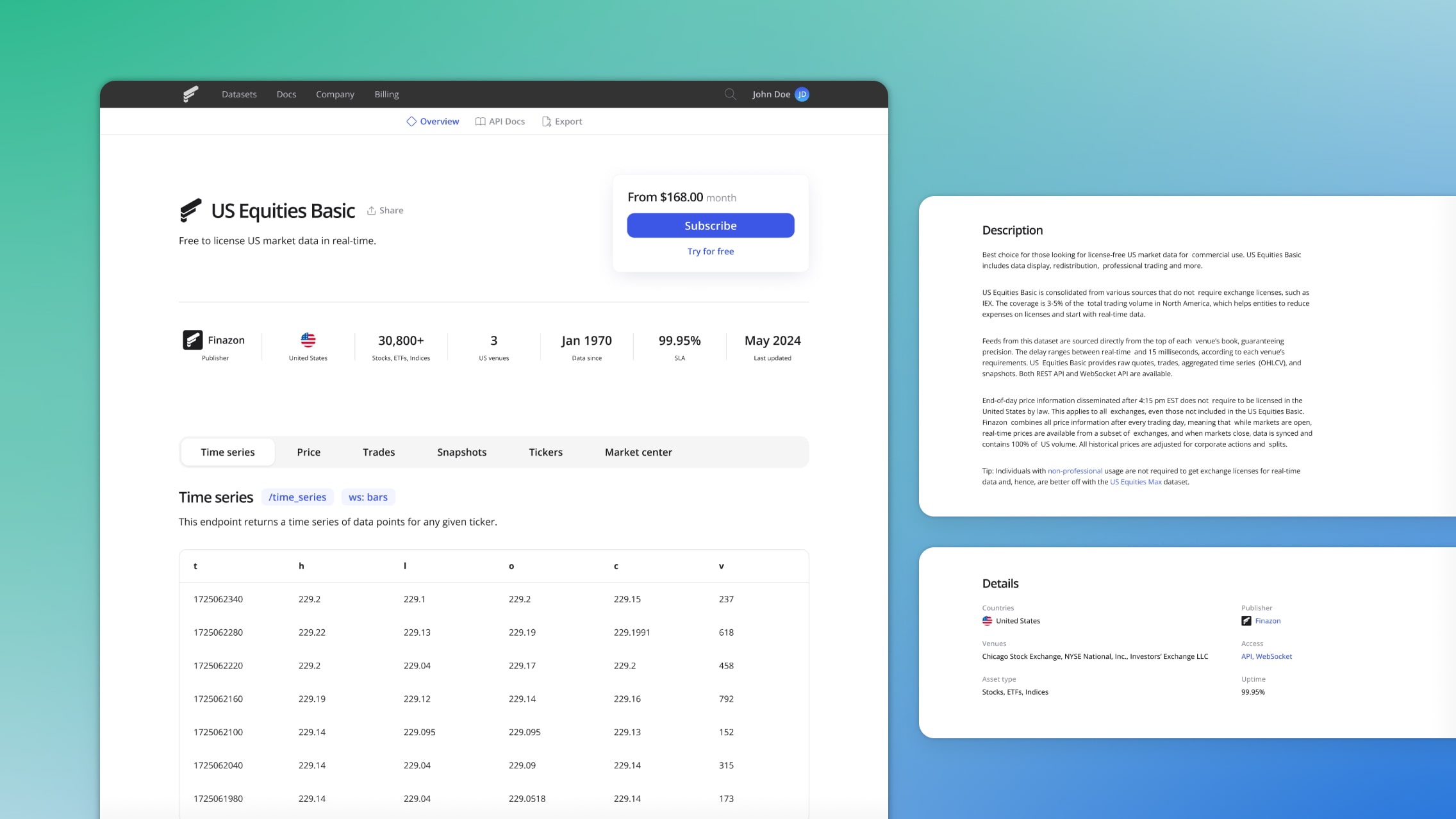Open the Company menu
Screen dimensions: 1456x819
click(335, 94)
